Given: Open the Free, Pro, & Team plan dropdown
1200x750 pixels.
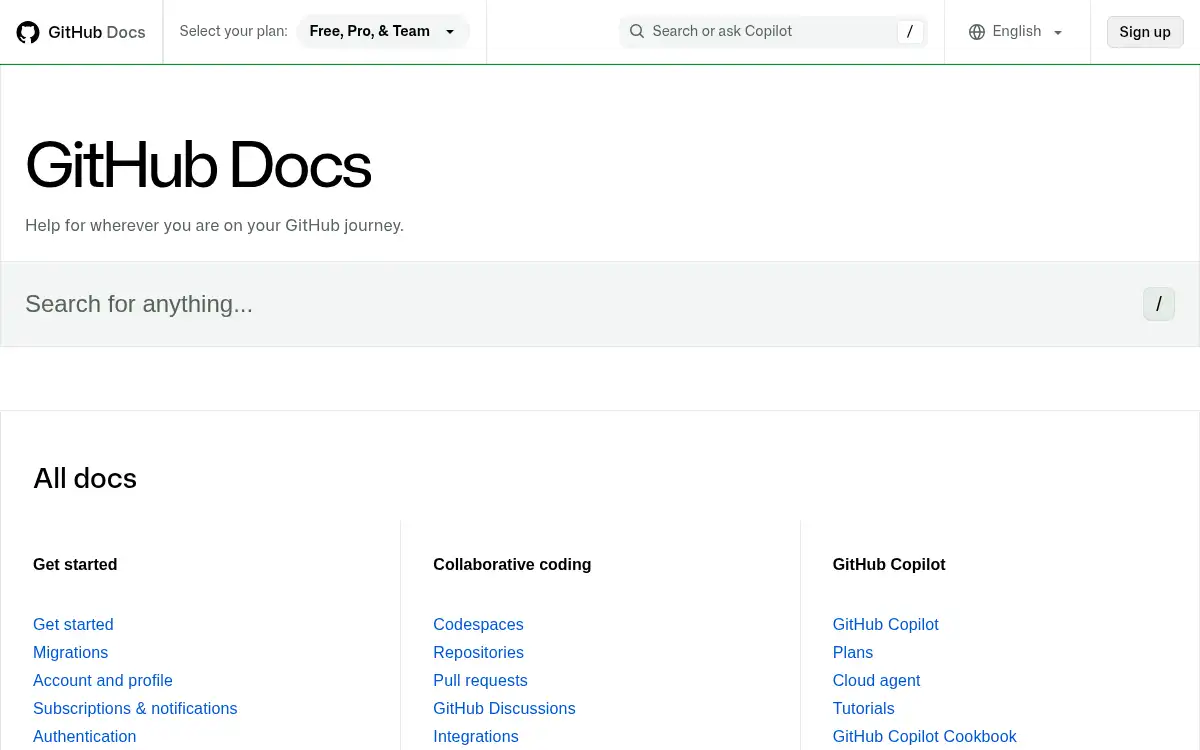Looking at the screenshot, I should click(x=383, y=31).
